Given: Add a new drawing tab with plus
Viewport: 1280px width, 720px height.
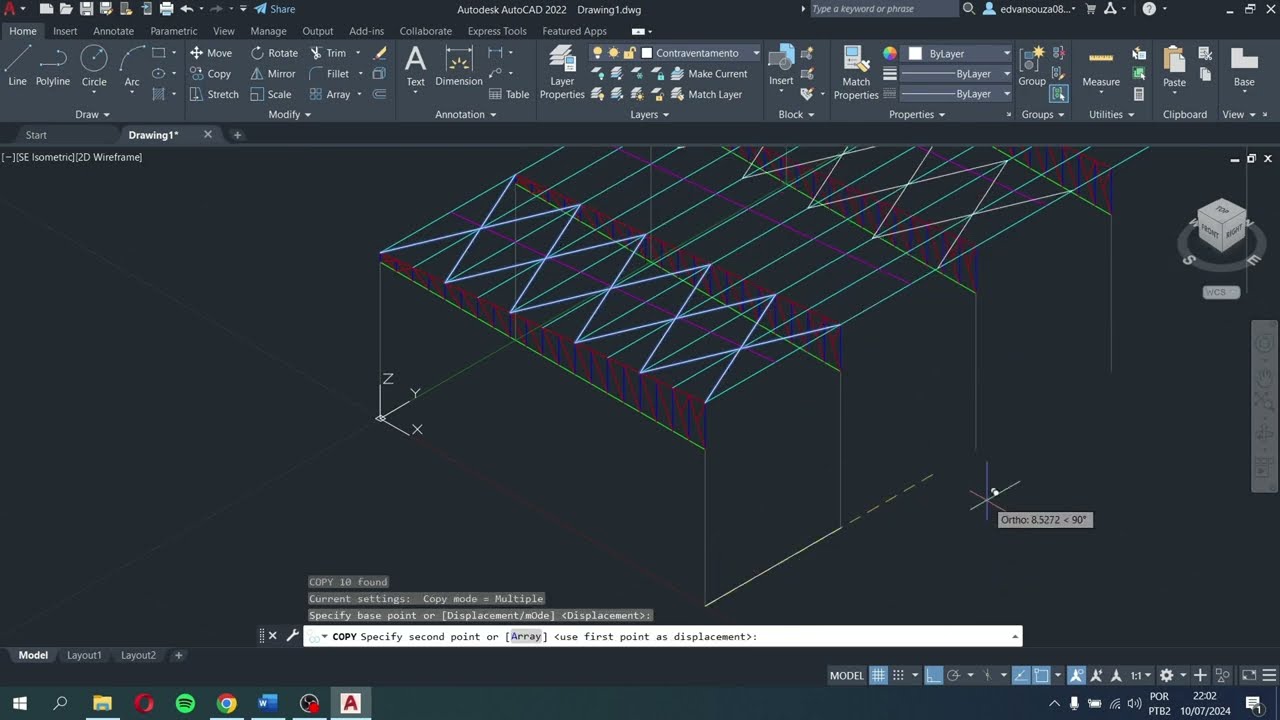Looking at the screenshot, I should coord(237,135).
